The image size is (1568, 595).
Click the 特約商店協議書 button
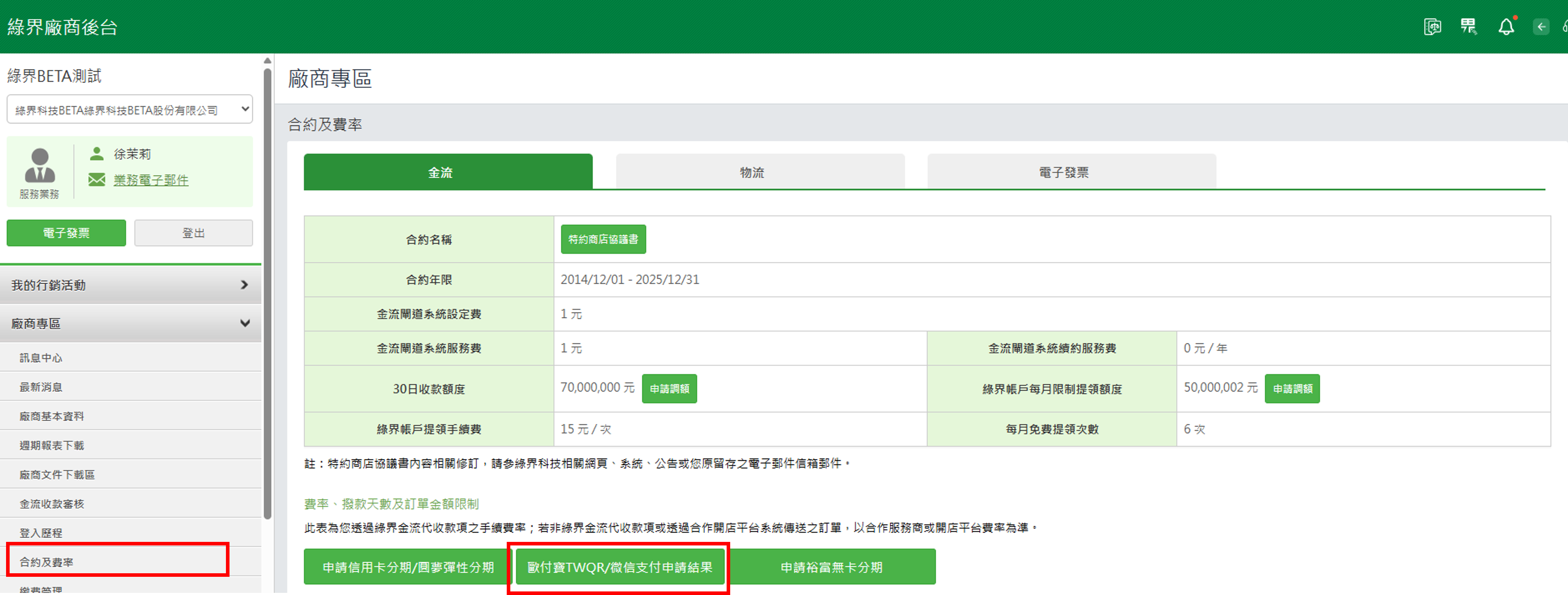tap(603, 239)
